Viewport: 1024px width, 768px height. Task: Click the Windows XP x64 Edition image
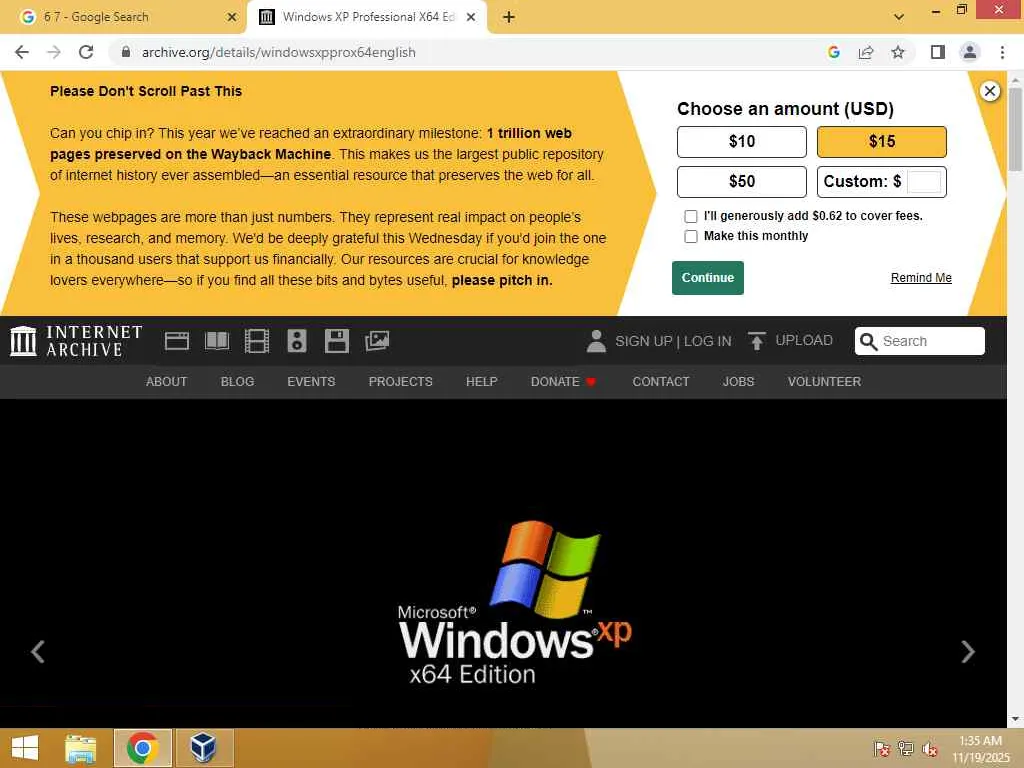tap(515, 602)
